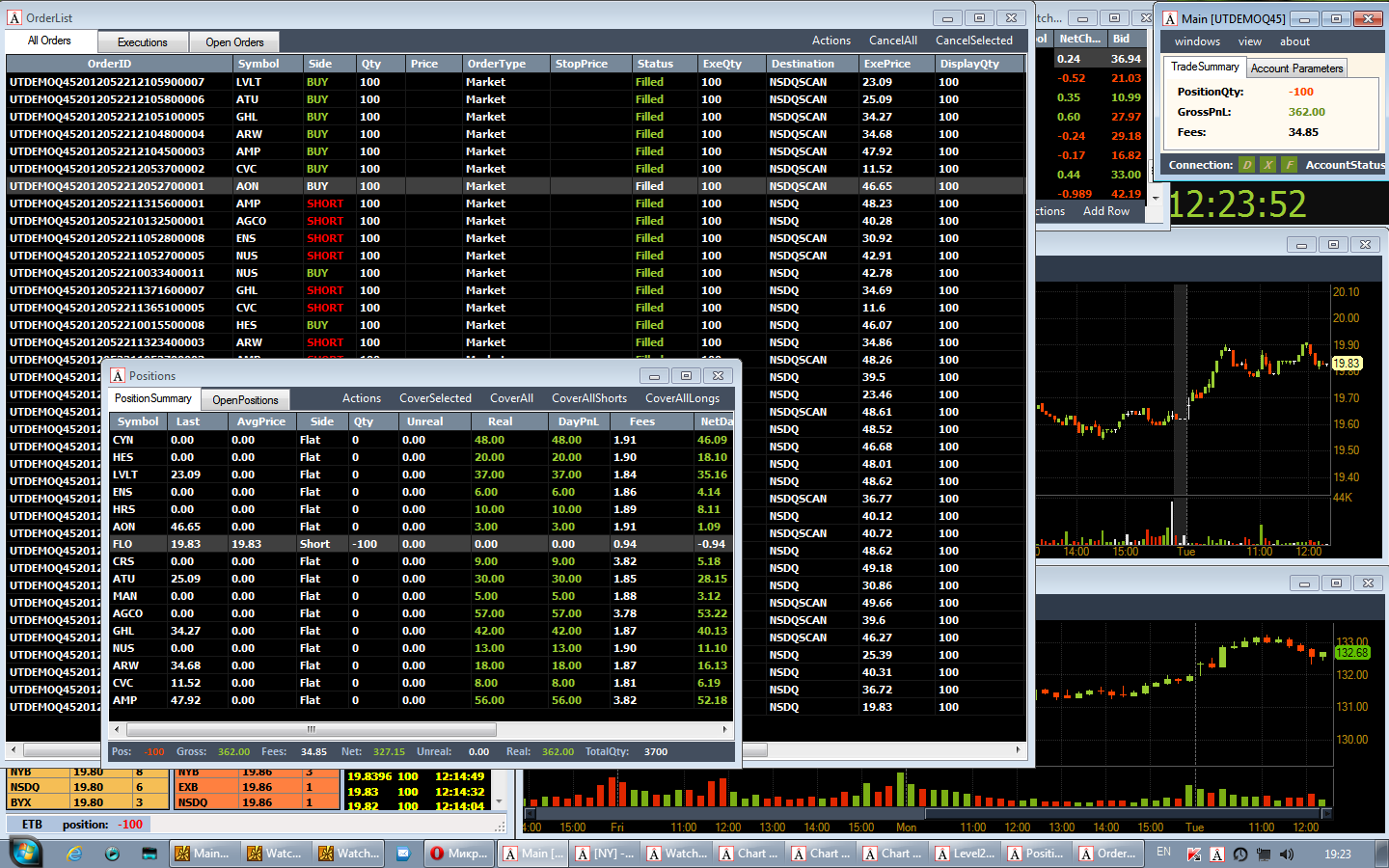Switch to the Open Orders tab
1389x868 pixels.
[234, 42]
